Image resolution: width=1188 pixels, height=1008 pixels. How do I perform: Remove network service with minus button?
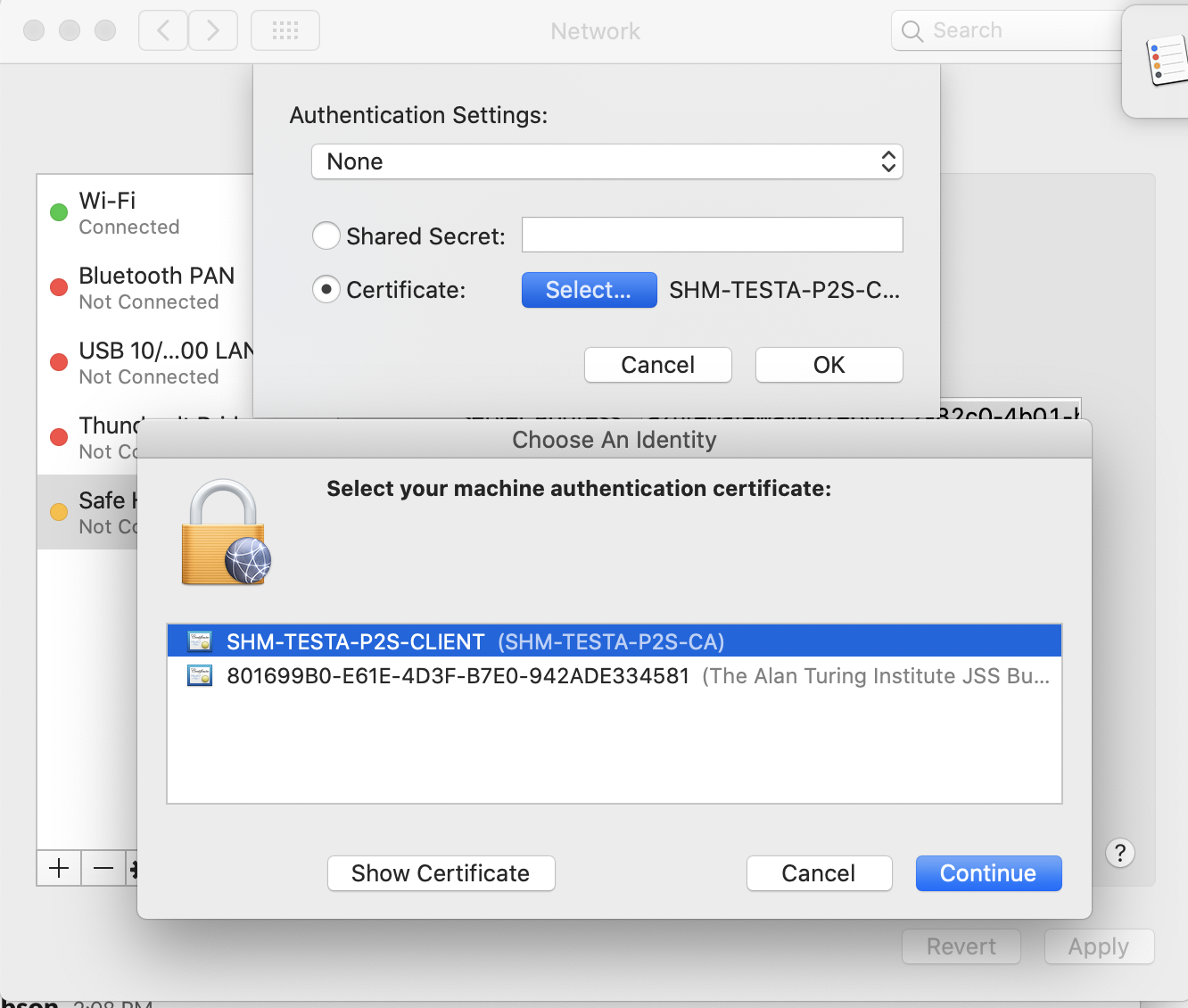(103, 868)
